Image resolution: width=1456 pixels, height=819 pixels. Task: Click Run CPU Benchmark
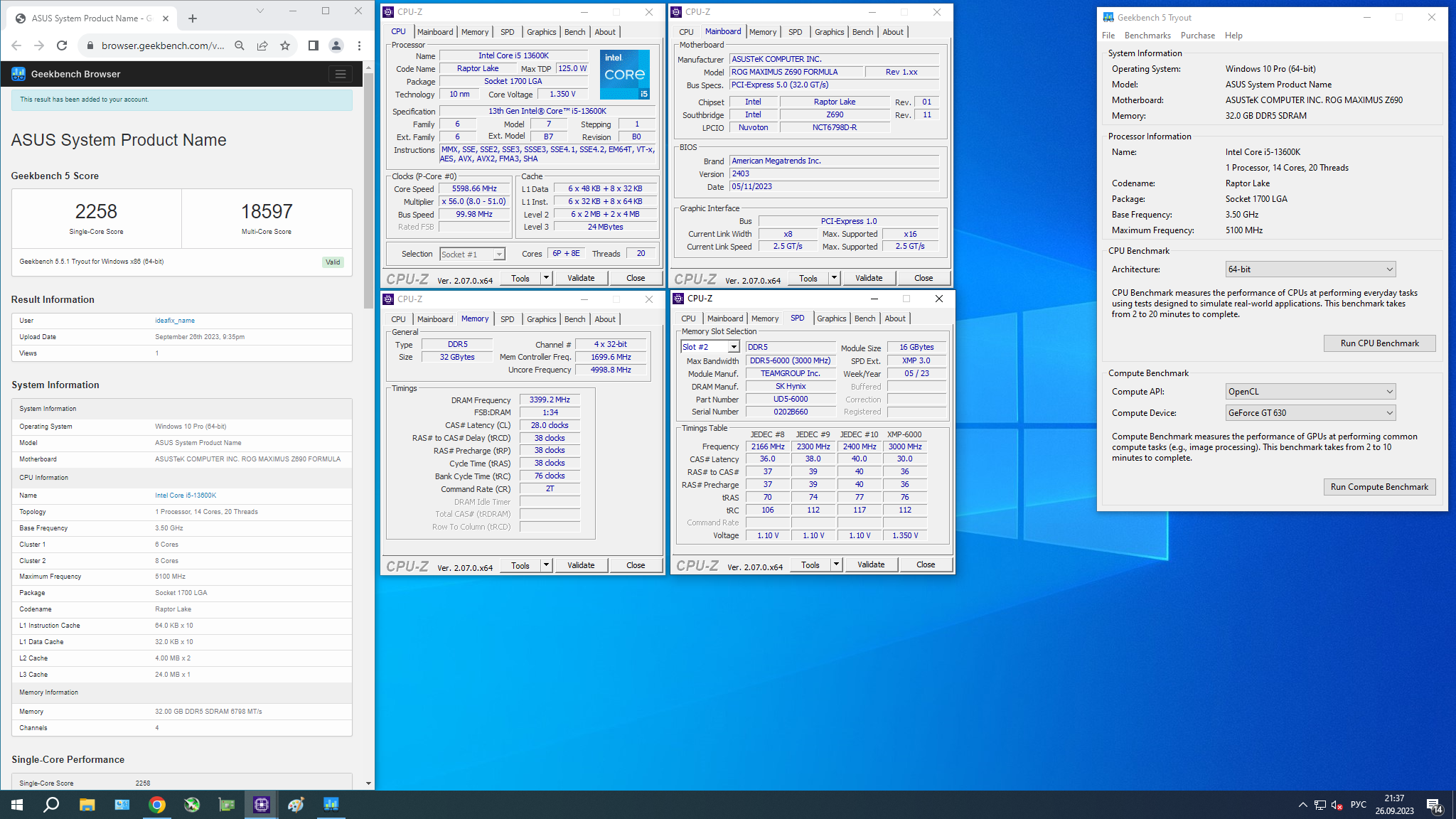1379,343
